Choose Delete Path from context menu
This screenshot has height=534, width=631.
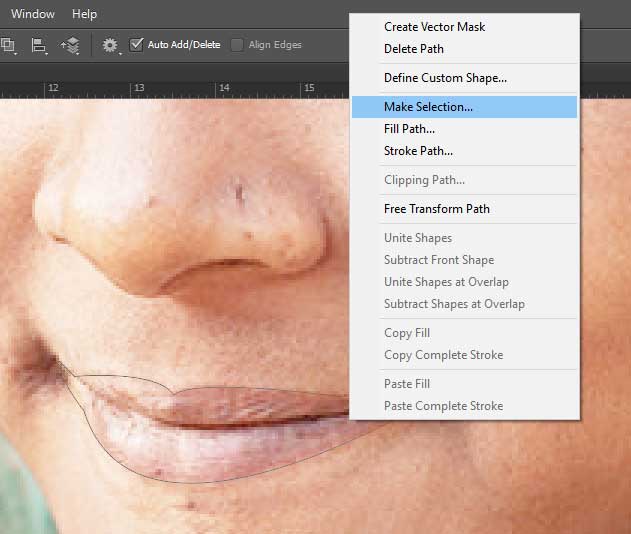tap(464, 49)
